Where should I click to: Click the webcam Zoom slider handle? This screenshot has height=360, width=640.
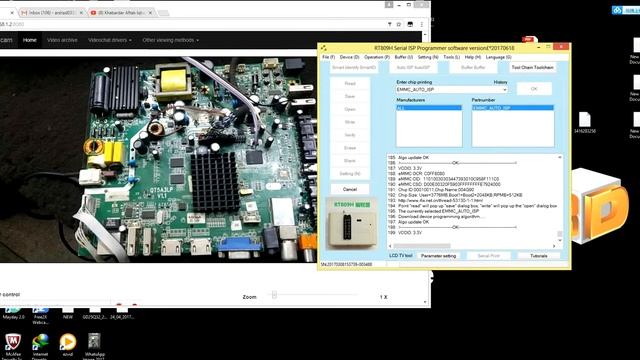274,295
